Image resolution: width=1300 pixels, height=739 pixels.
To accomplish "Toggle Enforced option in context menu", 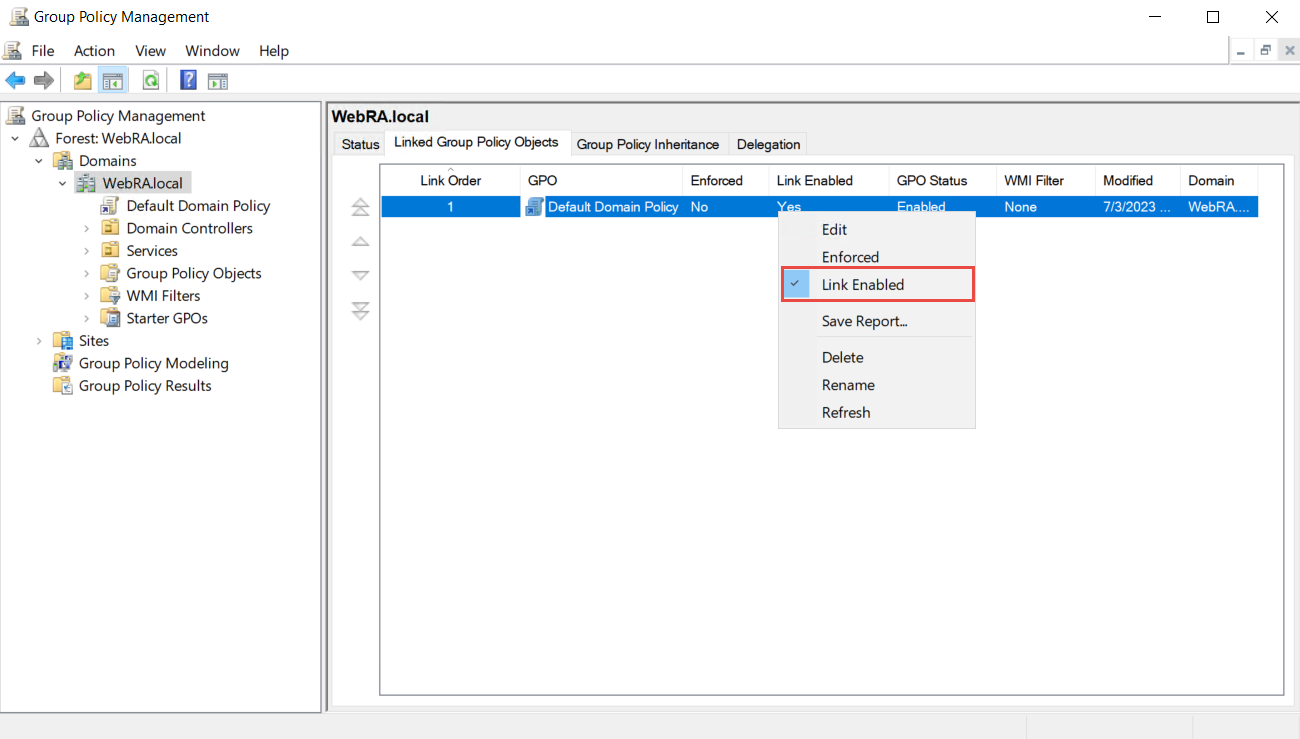I will tap(850, 257).
